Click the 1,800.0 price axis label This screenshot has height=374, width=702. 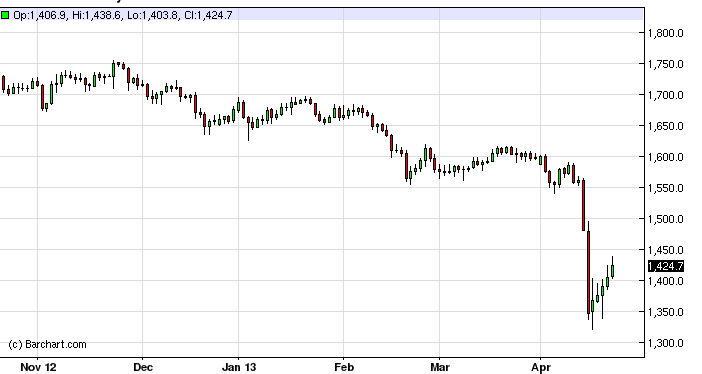point(666,33)
